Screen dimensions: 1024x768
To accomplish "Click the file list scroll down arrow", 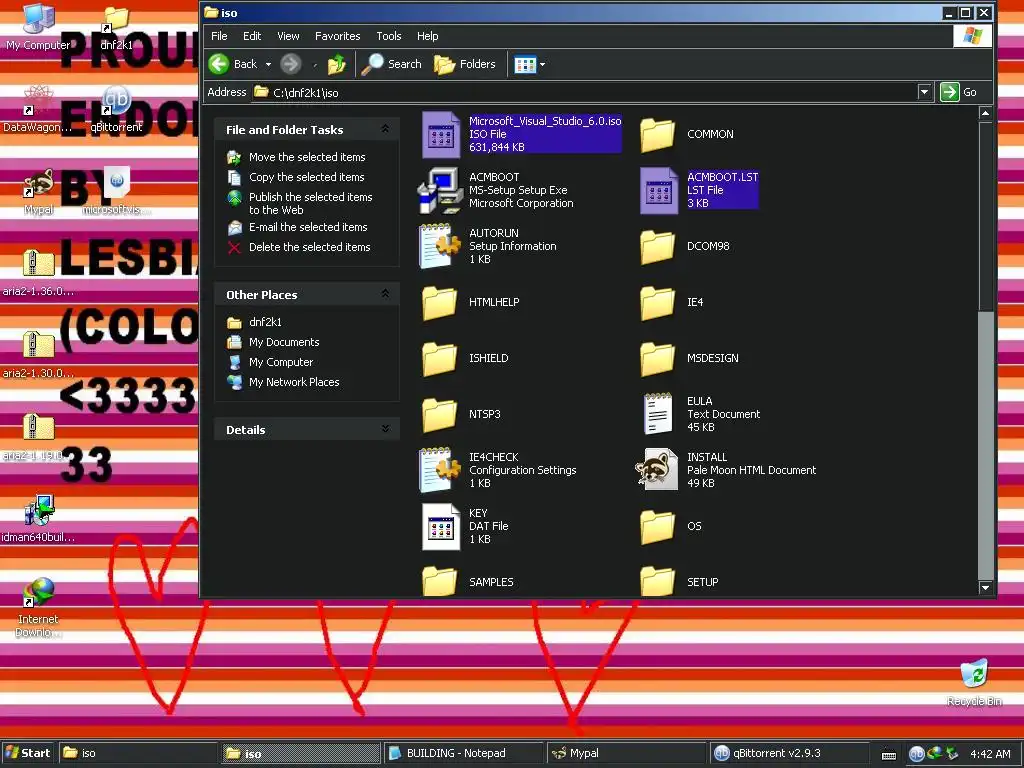I will [985, 588].
